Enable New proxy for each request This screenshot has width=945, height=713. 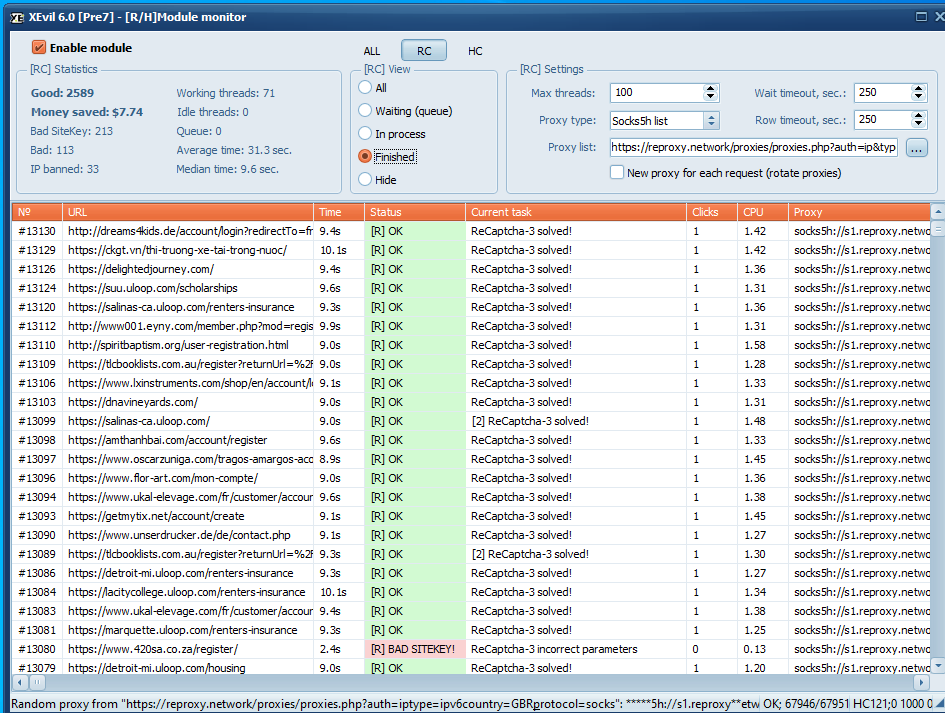pyautogui.click(x=618, y=173)
